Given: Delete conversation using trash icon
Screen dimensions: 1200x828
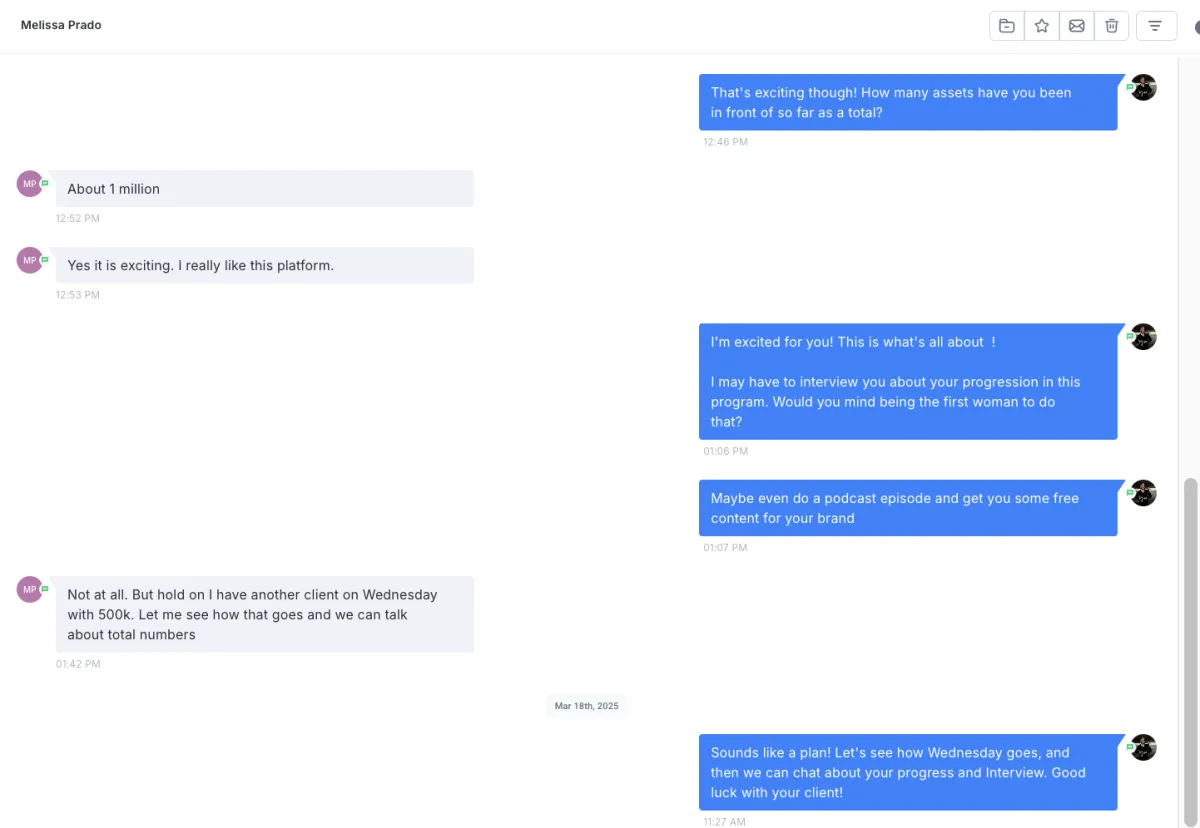Looking at the screenshot, I should point(1112,26).
